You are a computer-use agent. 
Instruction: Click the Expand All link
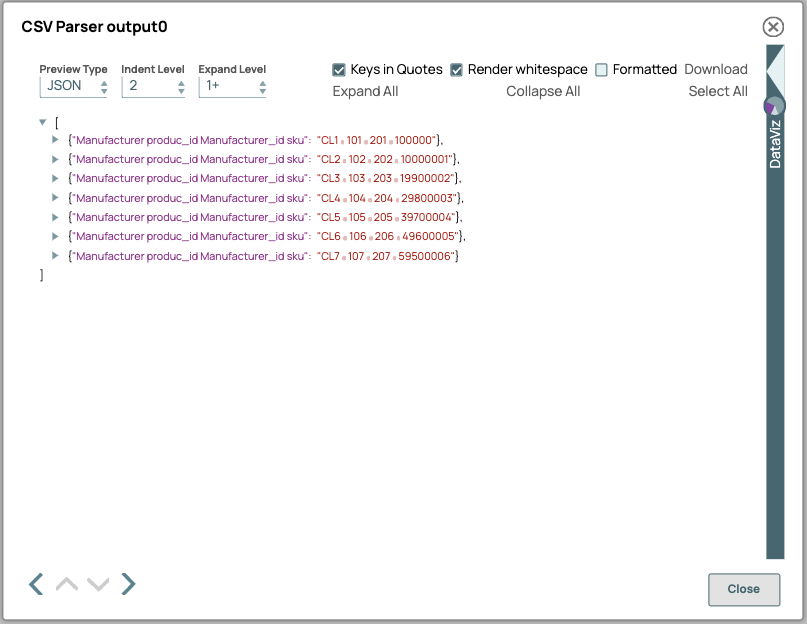tap(366, 91)
